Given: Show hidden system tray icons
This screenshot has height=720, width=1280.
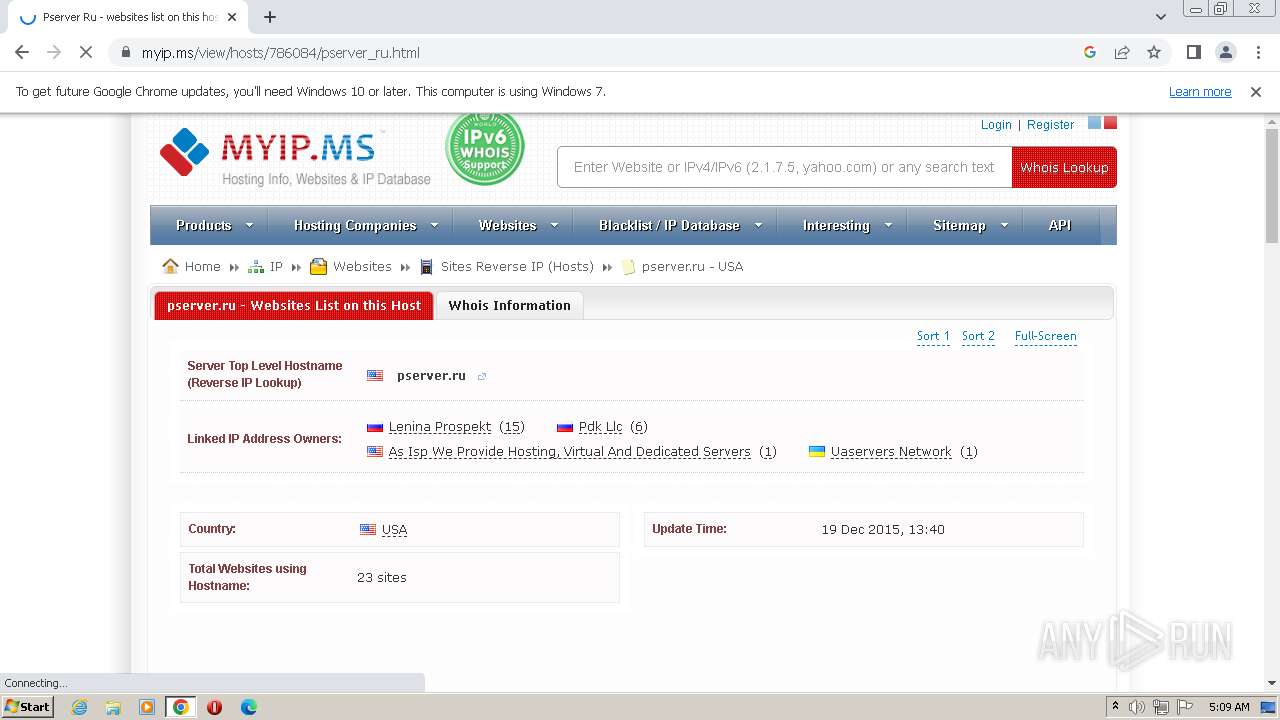Looking at the screenshot, I should tap(1116, 707).
